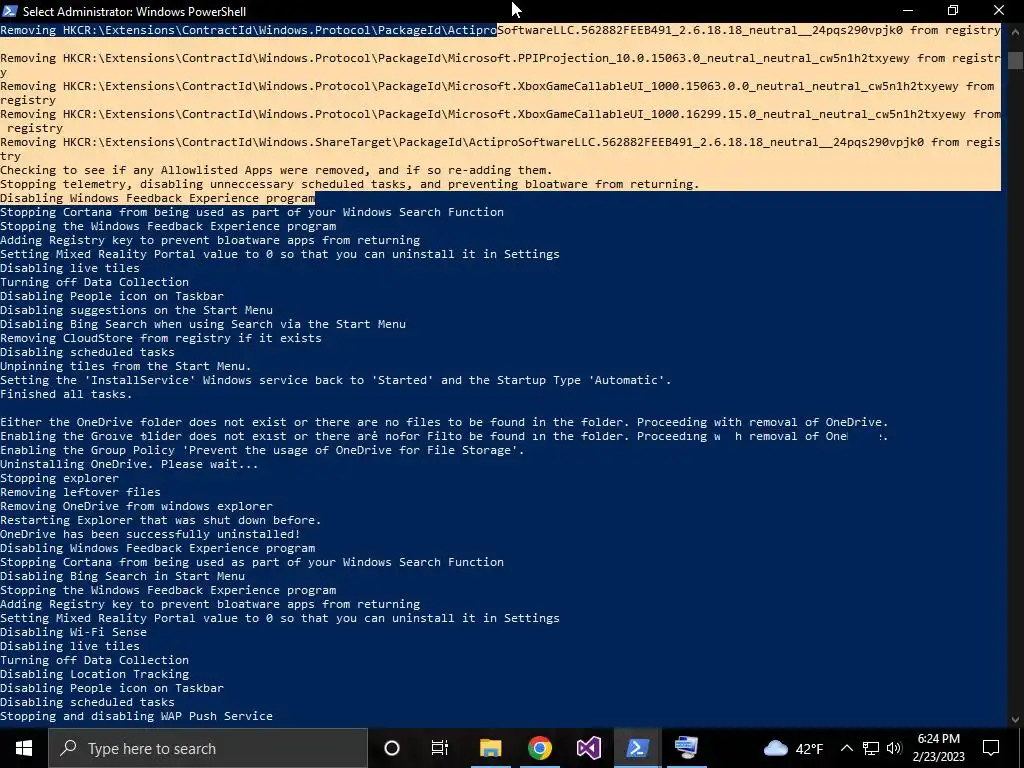
Task: Click the weather cloud icon
Action: point(775,748)
